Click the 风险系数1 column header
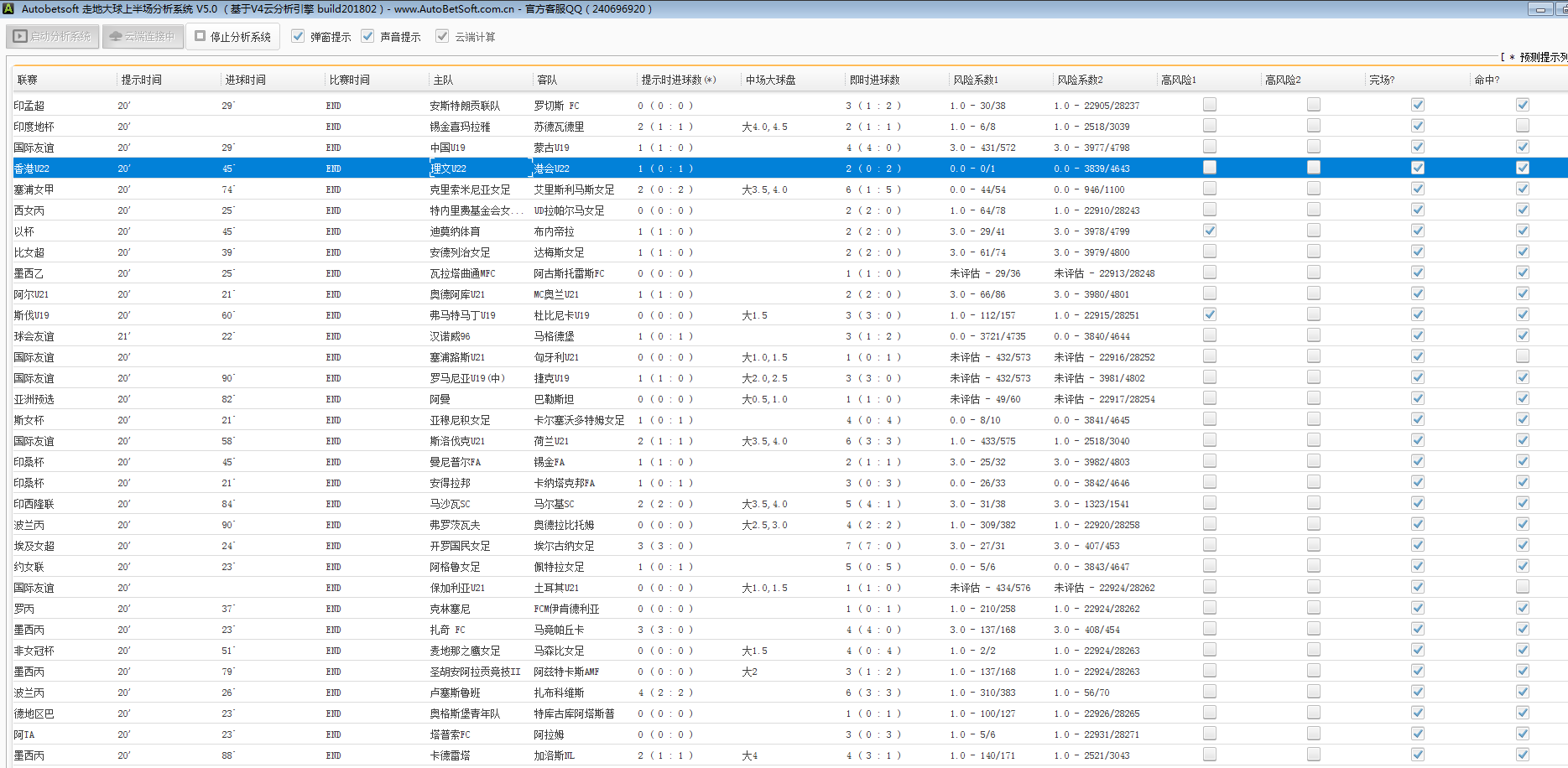 coord(975,80)
